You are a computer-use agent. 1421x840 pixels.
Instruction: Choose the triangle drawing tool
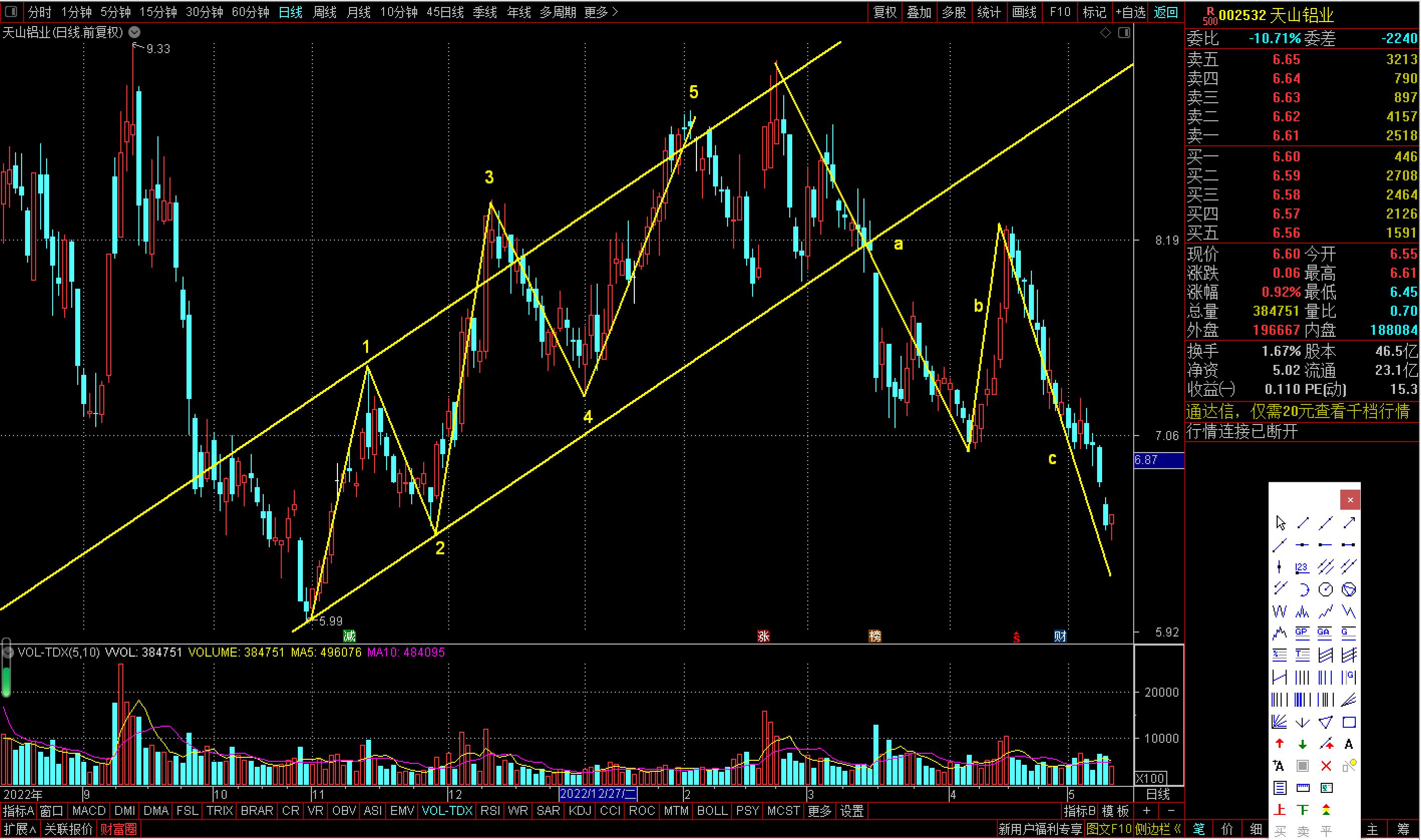click(x=1325, y=722)
